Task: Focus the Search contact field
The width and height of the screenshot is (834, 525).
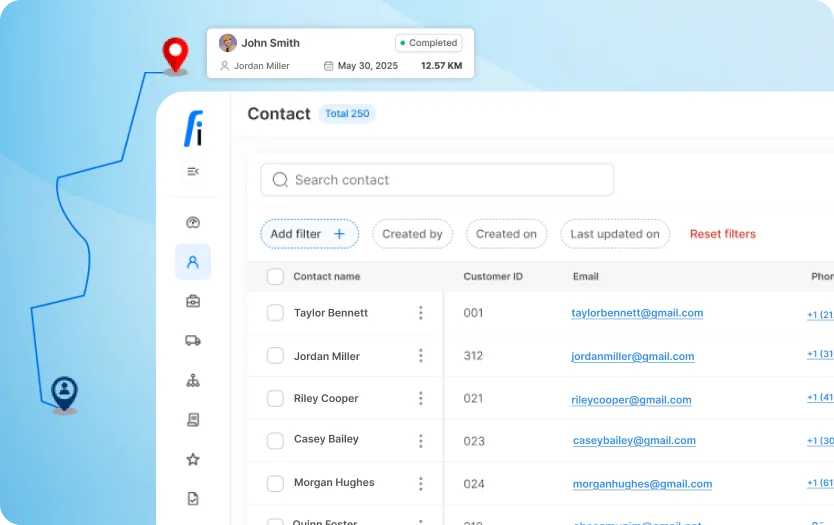Action: pyautogui.click(x=437, y=180)
